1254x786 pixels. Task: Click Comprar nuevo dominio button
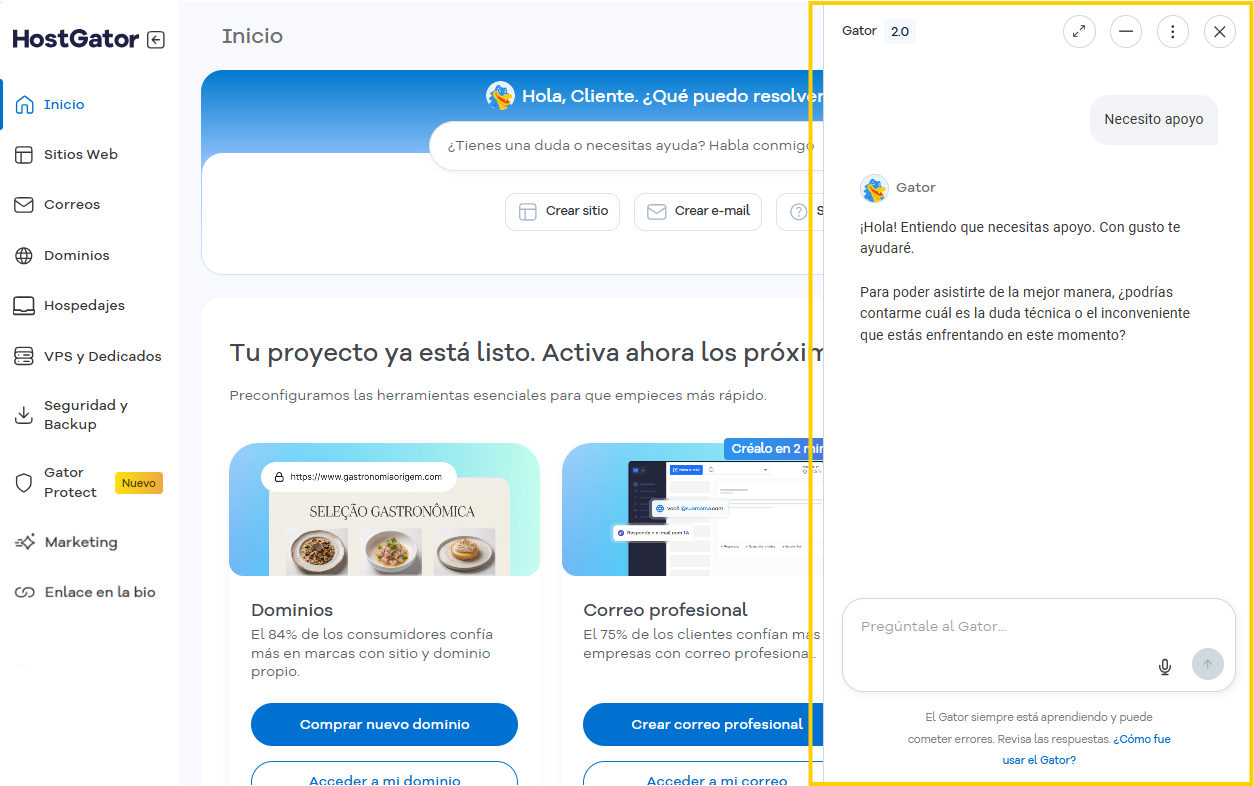click(x=384, y=725)
